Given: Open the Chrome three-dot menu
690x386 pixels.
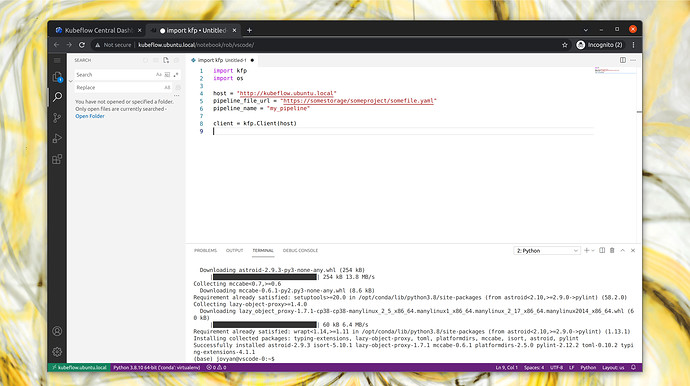Looking at the screenshot, I should coord(633,45).
